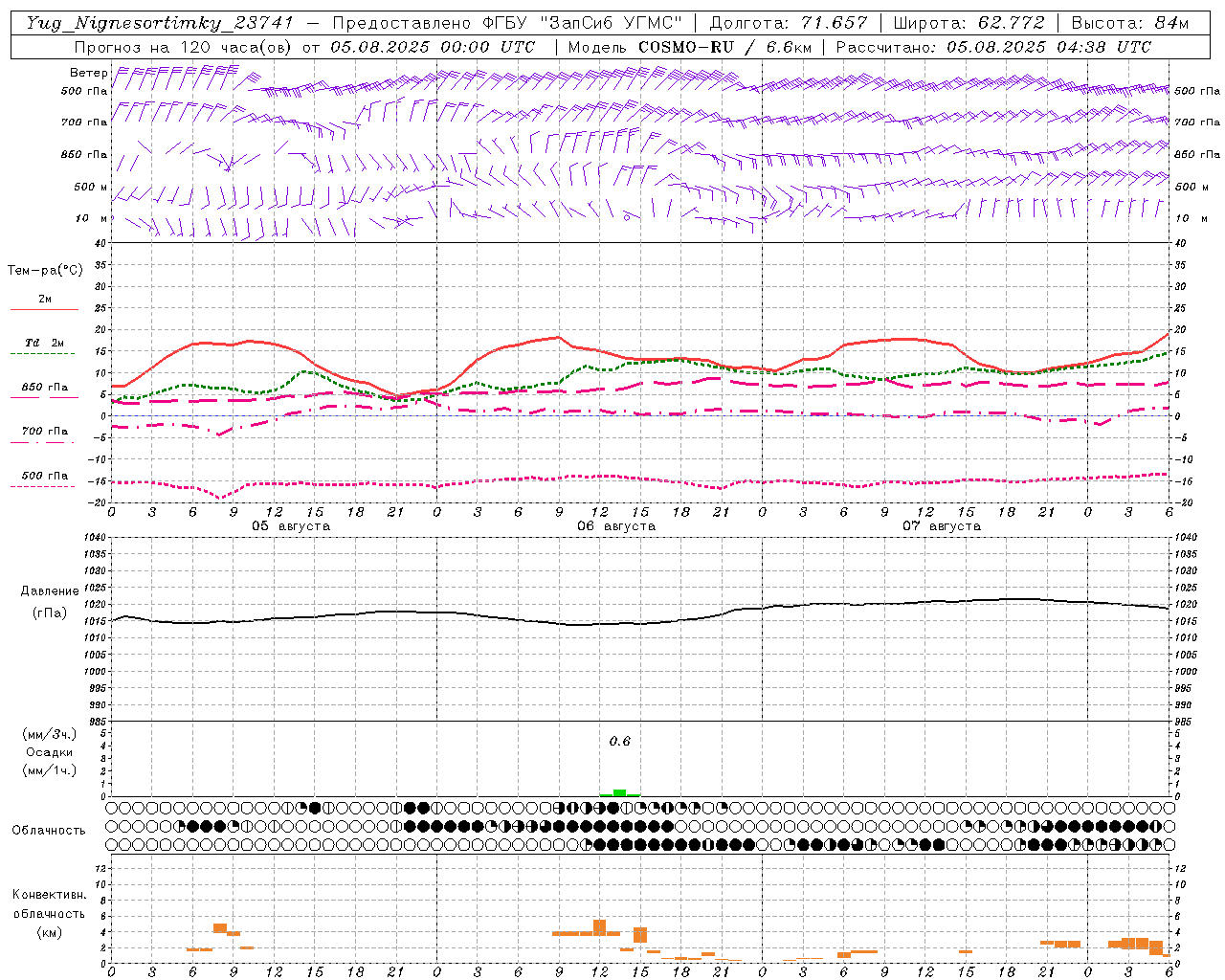Click the solid red 2м legend line
The image size is (1225, 980).
pyautogui.click(x=44, y=309)
